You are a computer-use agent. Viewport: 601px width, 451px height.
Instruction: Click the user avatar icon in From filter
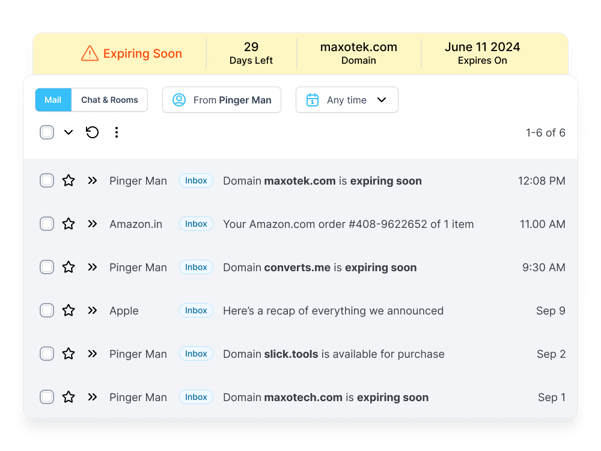click(179, 100)
